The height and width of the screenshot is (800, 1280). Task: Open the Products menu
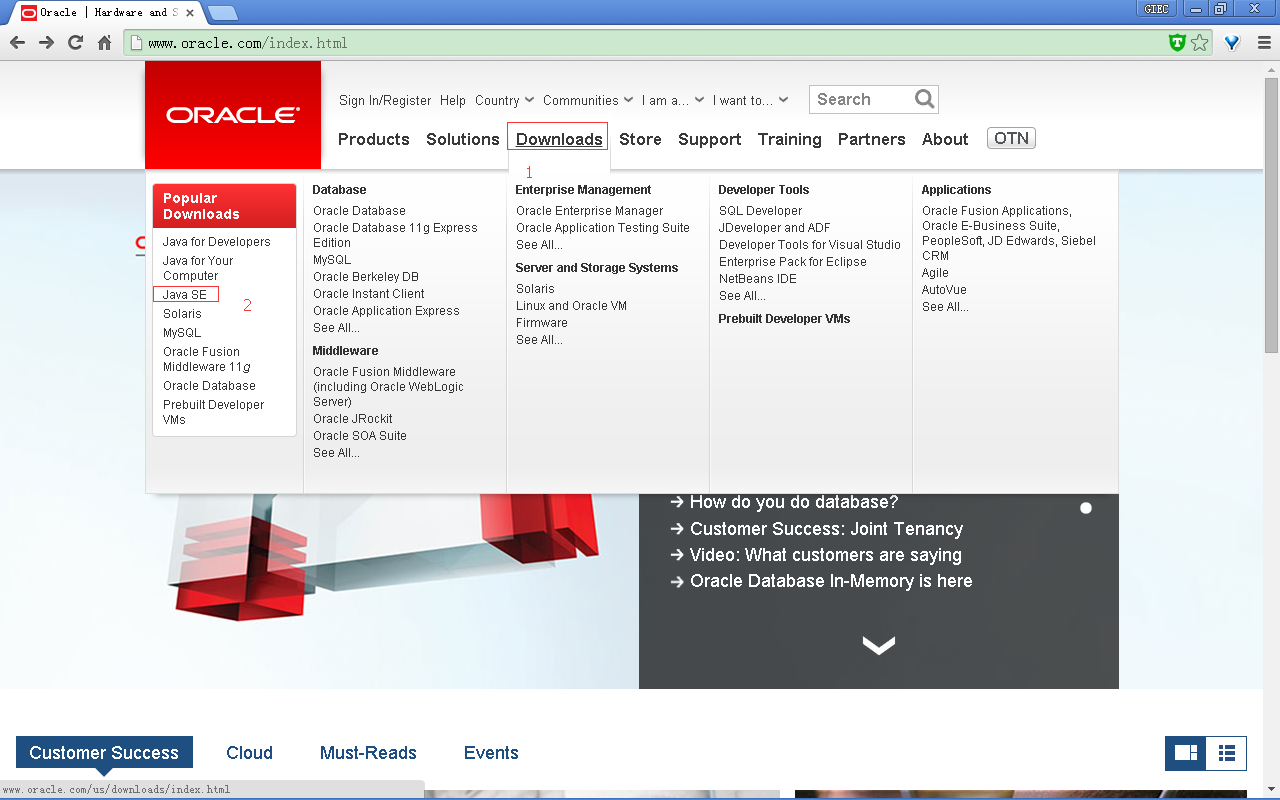(x=374, y=139)
